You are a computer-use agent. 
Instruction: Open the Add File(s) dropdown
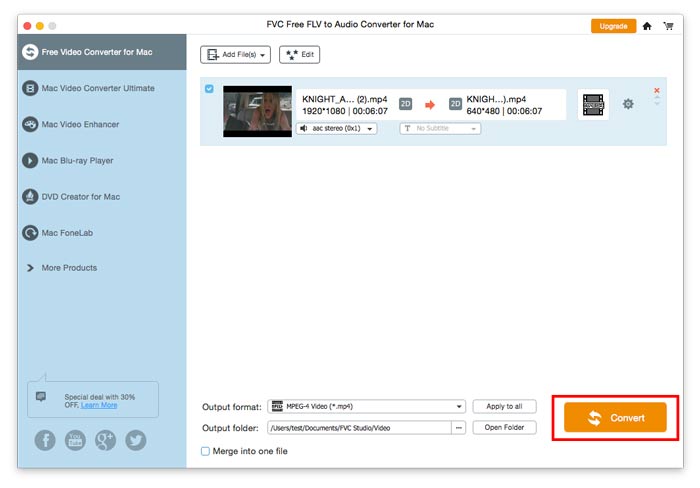tap(235, 54)
